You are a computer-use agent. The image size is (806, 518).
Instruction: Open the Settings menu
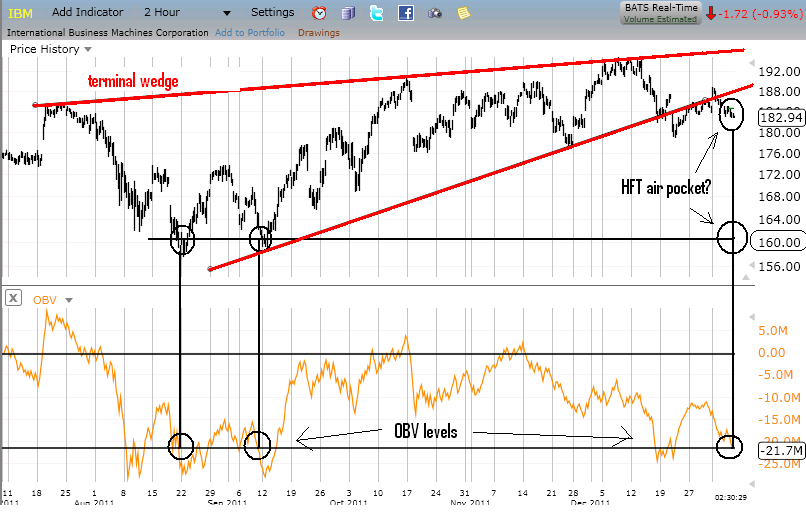(272, 12)
